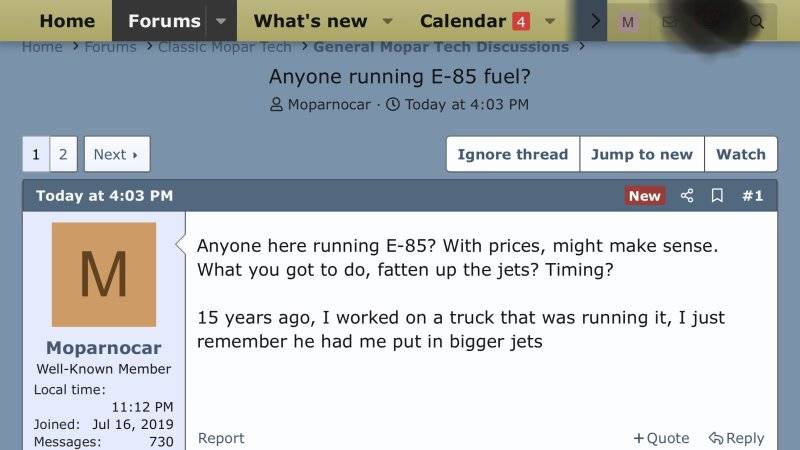Open the Home menu tab
This screenshot has width=800, height=450.
tap(67, 21)
